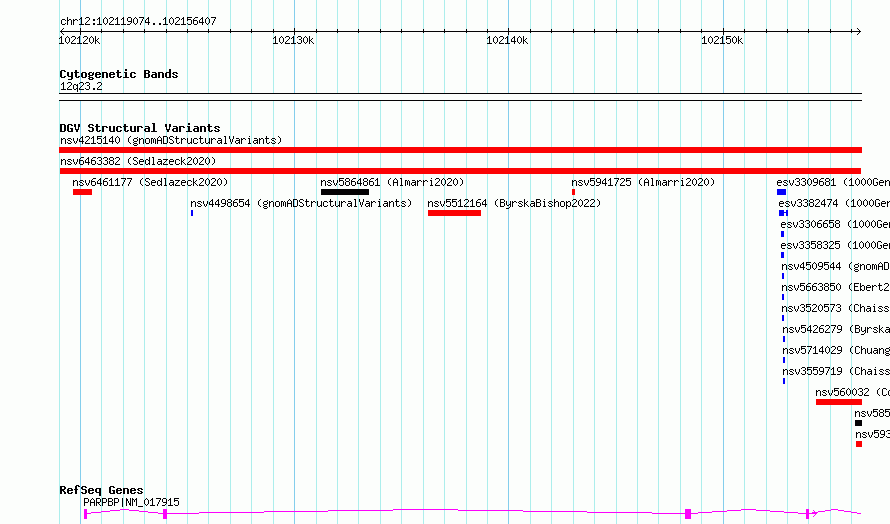The image size is (890, 524).
Task: Open variant nsv5426279 label
Action: [836, 329]
